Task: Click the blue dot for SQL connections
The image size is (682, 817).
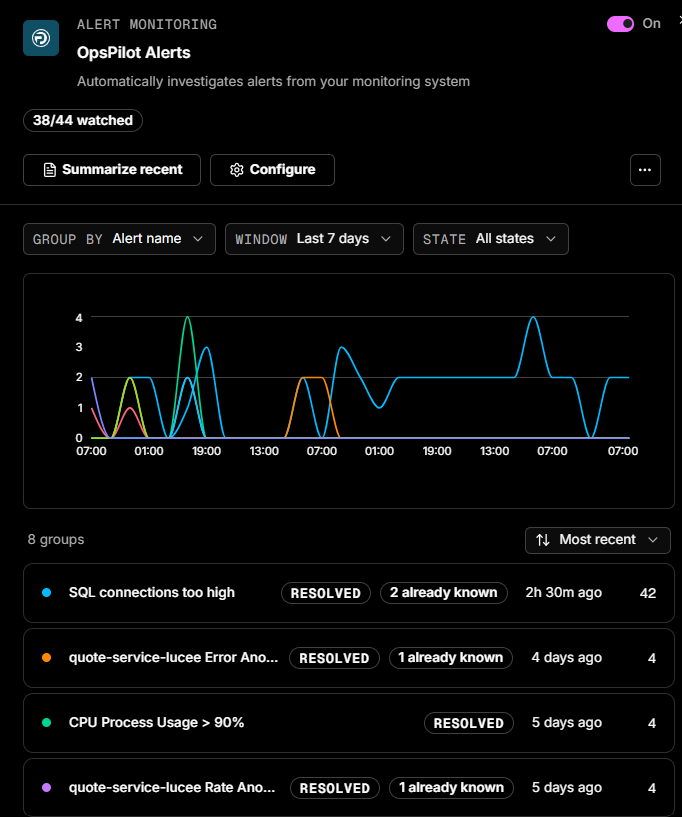Action: 46,592
